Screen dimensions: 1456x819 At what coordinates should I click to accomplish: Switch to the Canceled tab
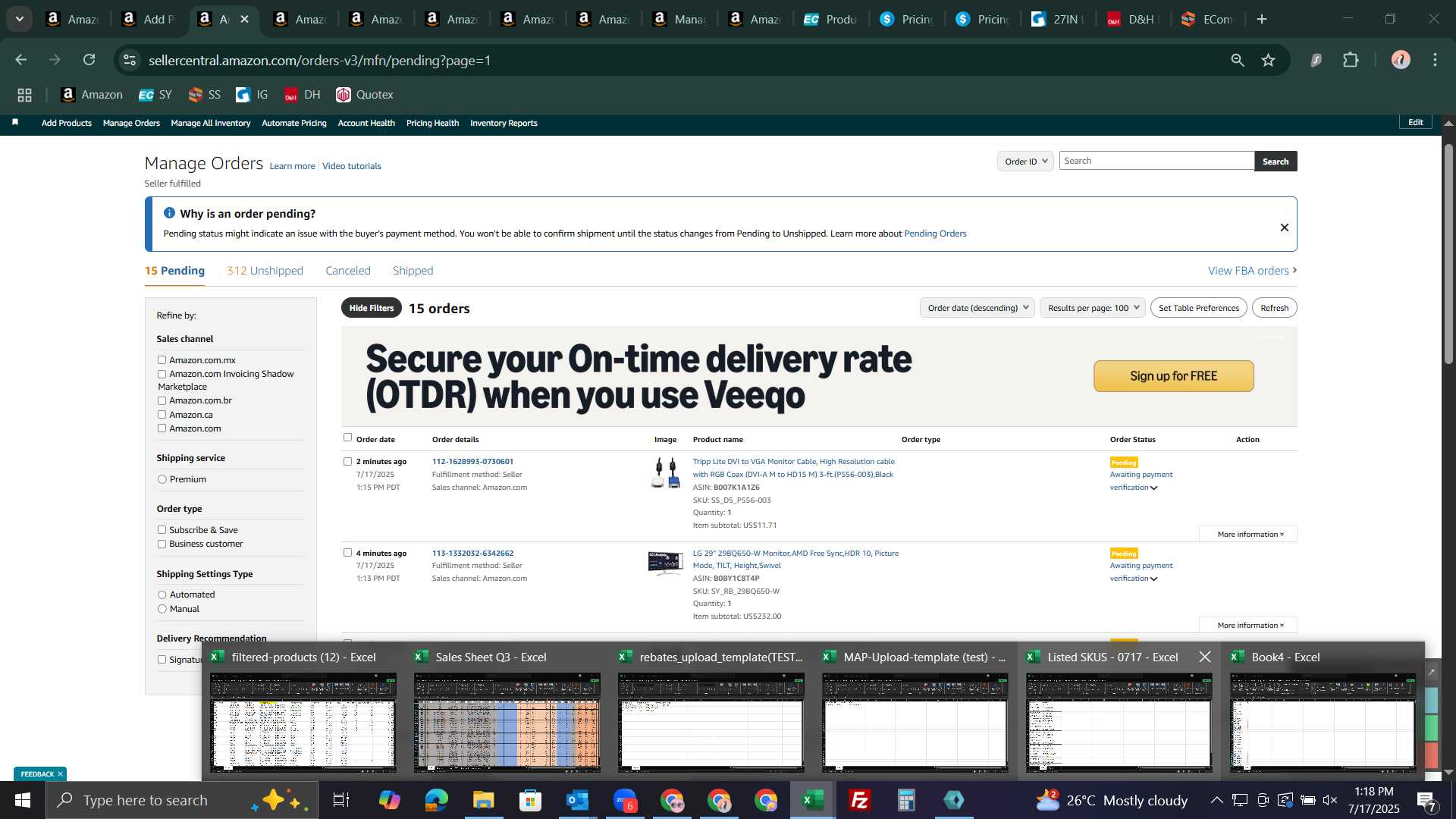pyautogui.click(x=347, y=271)
